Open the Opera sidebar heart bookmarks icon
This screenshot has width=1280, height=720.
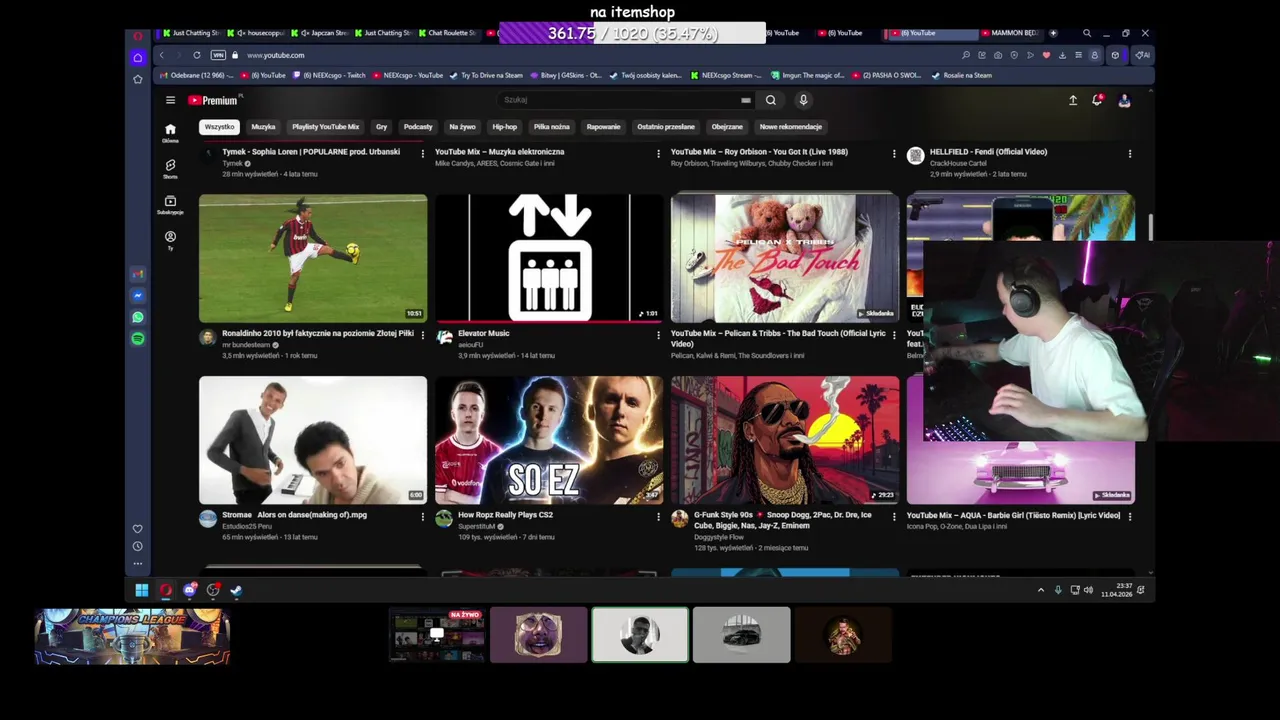[138, 529]
